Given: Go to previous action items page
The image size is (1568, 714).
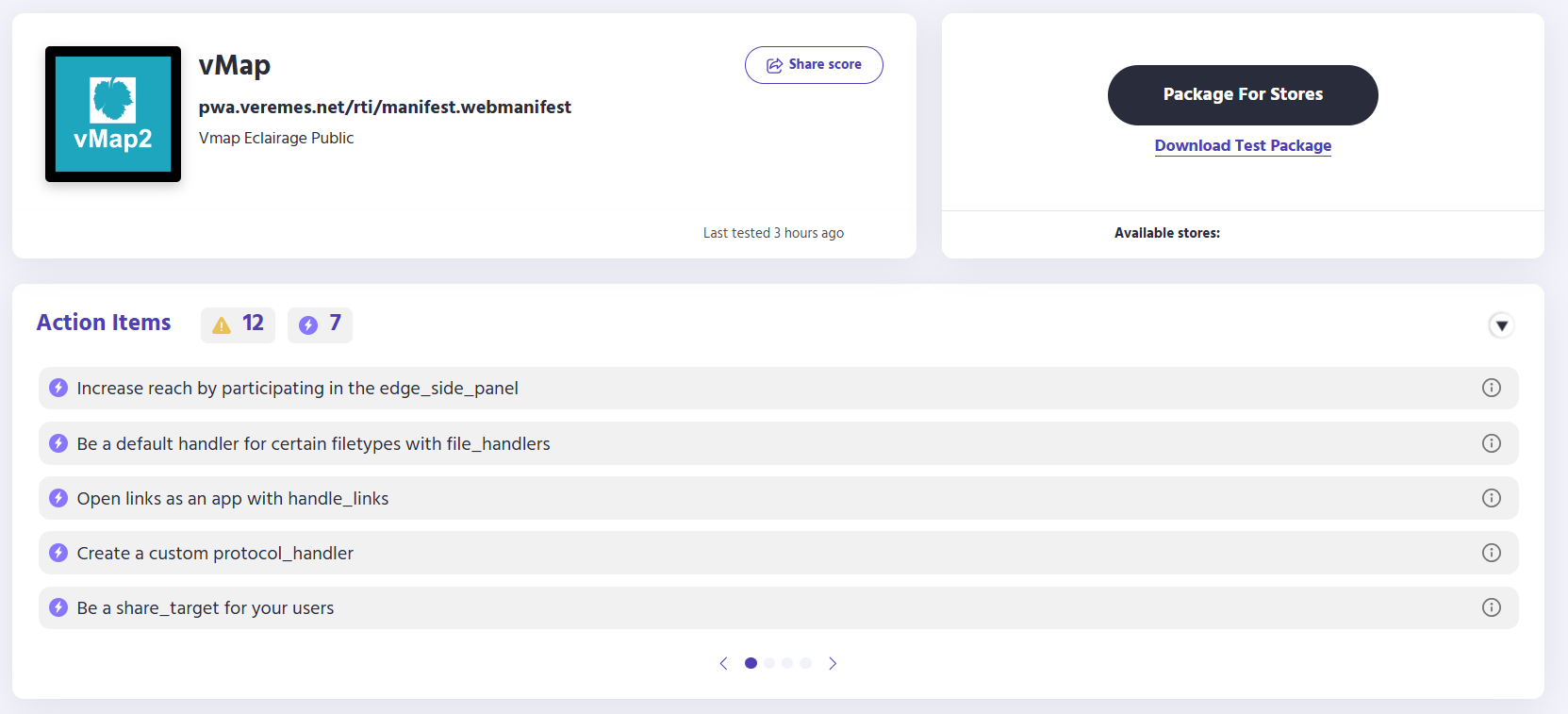Looking at the screenshot, I should click(724, 663).
